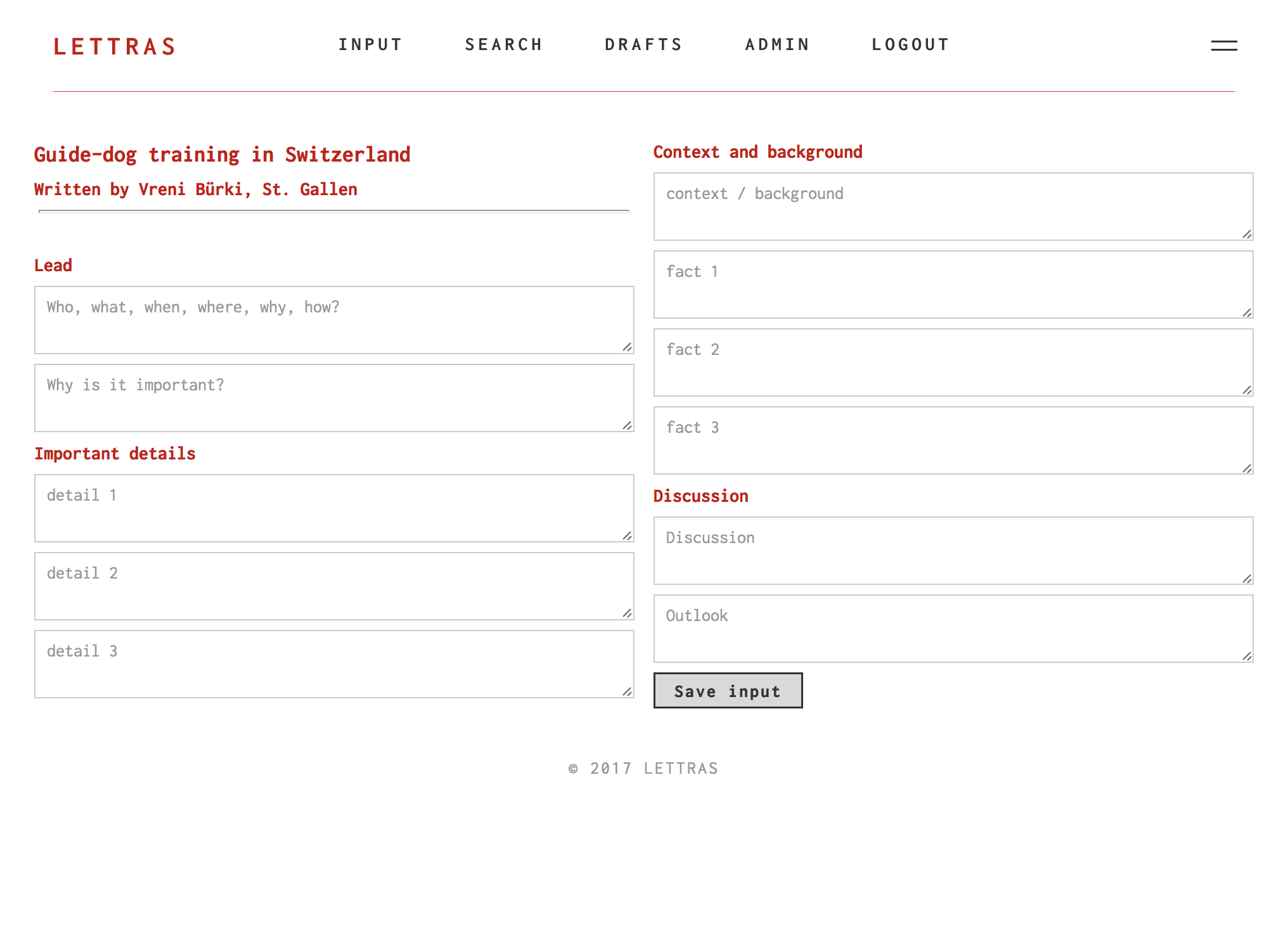Open the DRAFTS section
1288x929 pixels.
(643, 44)
